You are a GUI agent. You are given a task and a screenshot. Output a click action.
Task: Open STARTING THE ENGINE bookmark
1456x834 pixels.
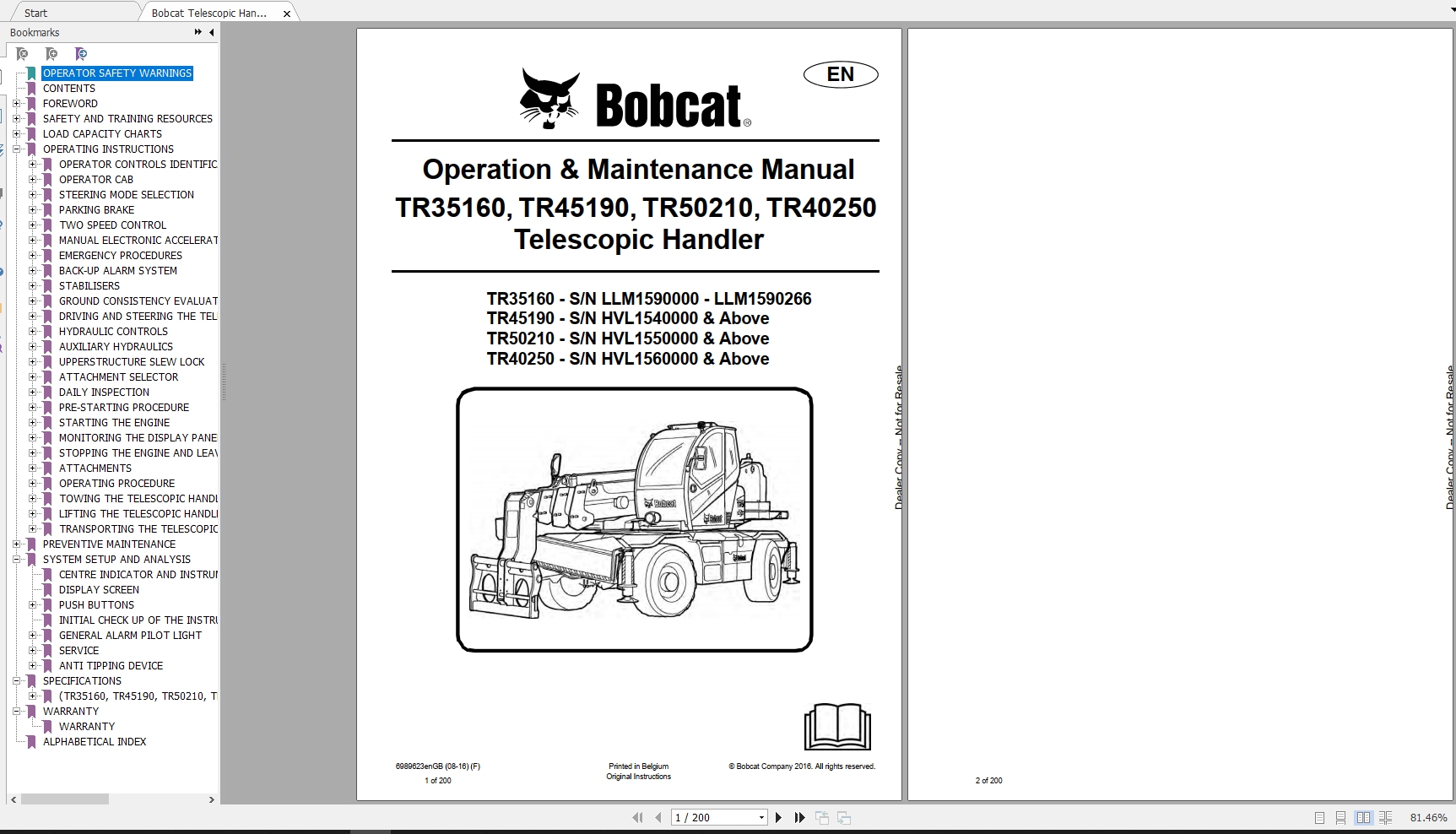coord(114,423)
